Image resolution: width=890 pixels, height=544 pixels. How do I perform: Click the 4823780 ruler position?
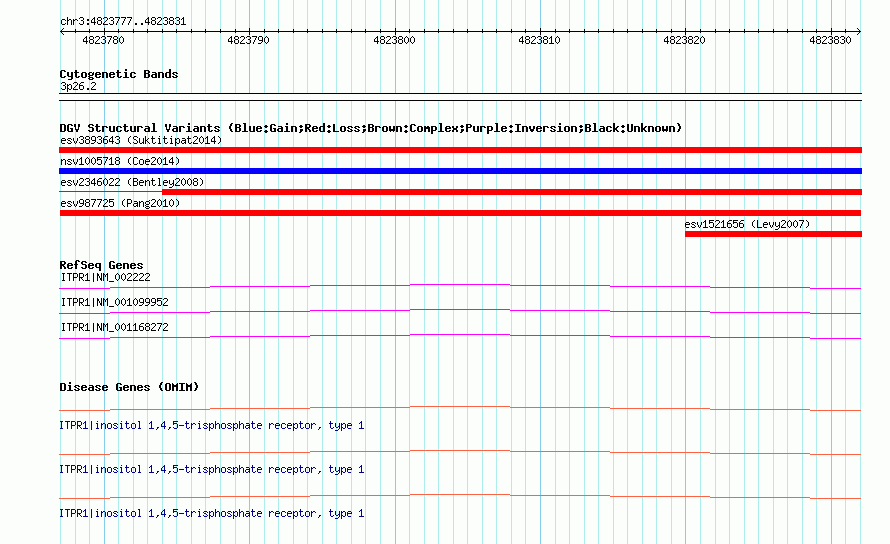[x=103, y=40]
